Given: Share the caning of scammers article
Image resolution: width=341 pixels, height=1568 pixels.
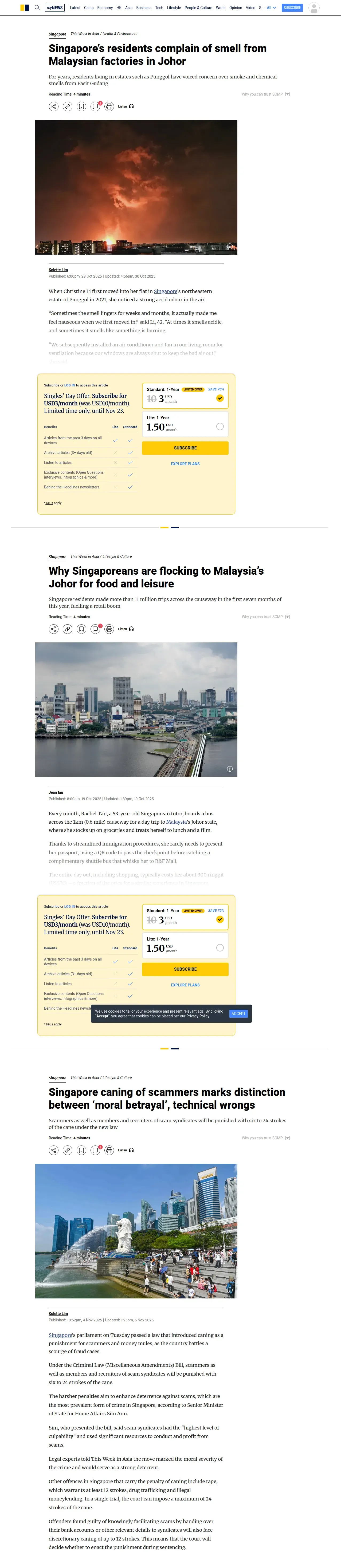Looking at the screenshot, I should pyautogui.click(x=54, y=1150).
